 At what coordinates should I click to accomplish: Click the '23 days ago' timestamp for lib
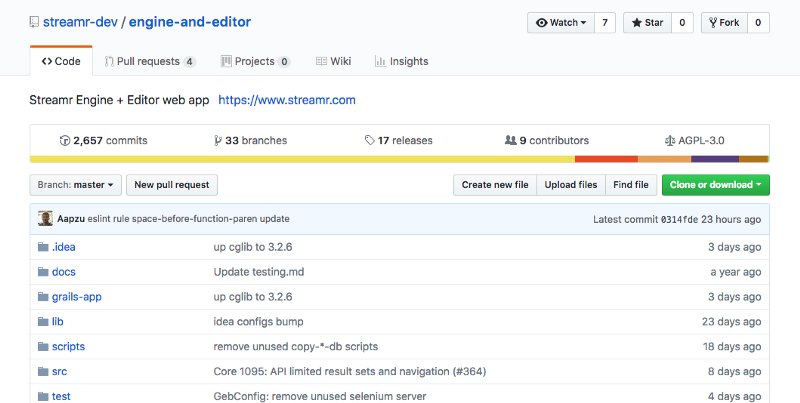(732, 321)
